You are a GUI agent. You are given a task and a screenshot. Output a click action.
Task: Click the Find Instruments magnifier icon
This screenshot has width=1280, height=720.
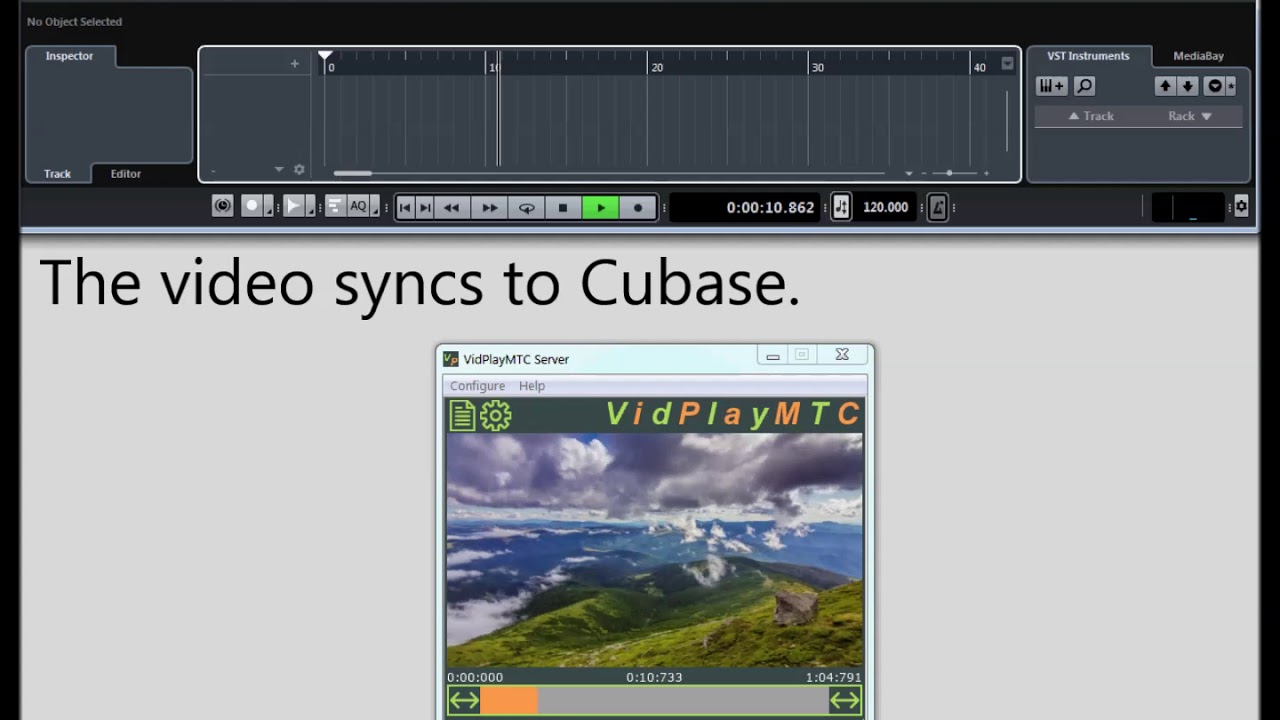pos(1084,86)
